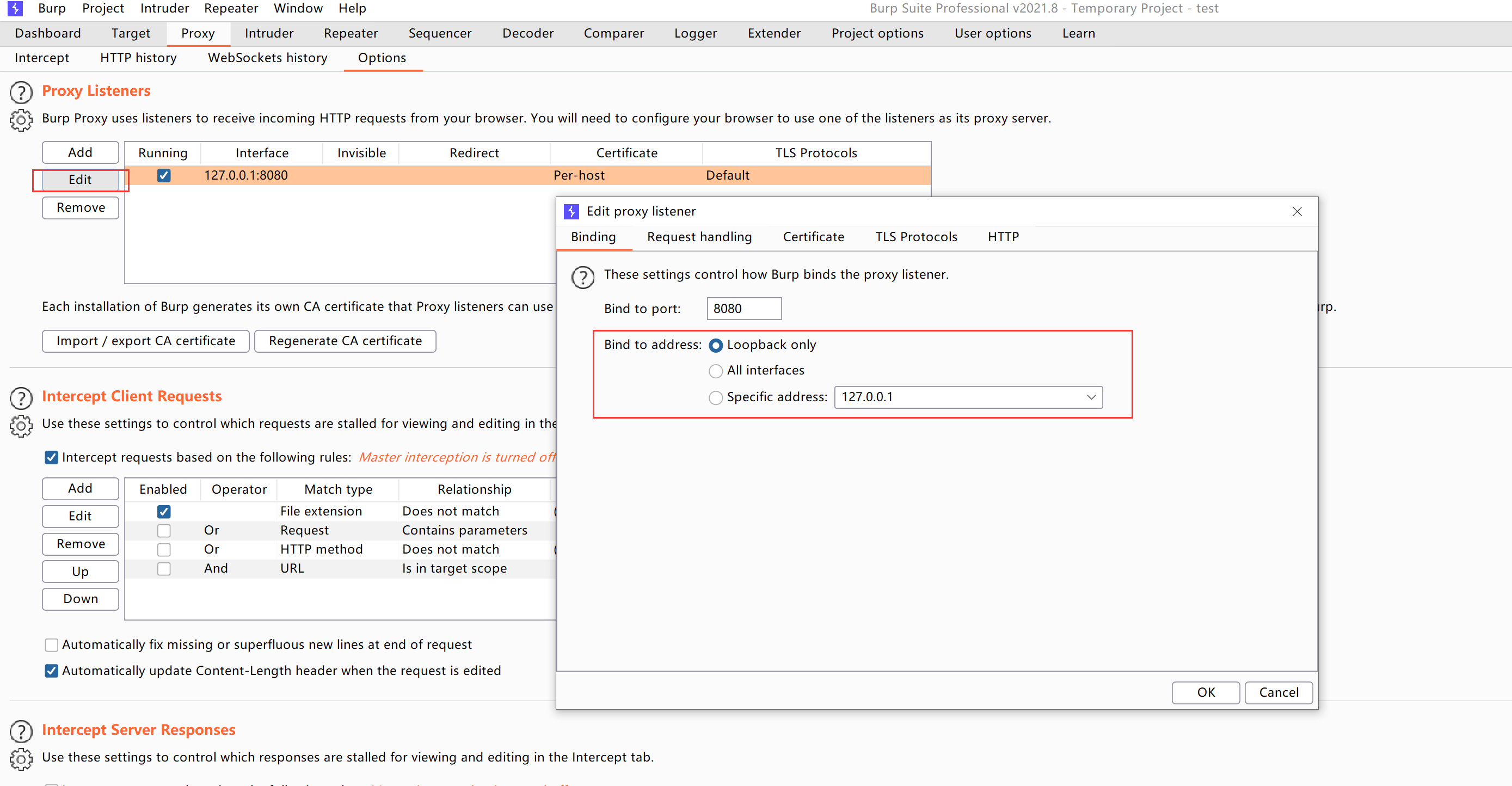The width and height of the screenshot is (1512, 786).
Task: Click Interface column header in listeners table
Action: point(262,153)
